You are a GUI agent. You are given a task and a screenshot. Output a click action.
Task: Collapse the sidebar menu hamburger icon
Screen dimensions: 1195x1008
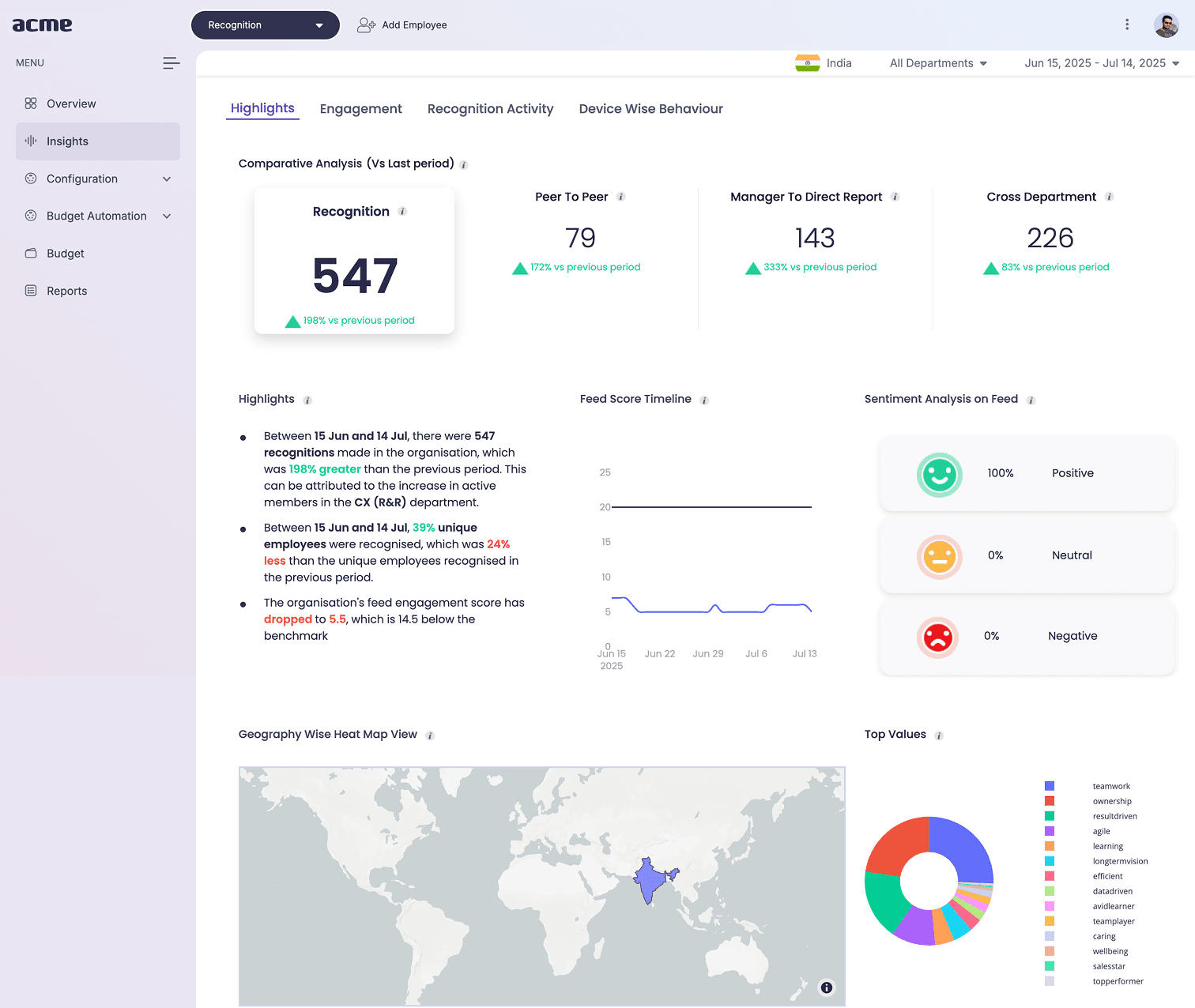171,63
